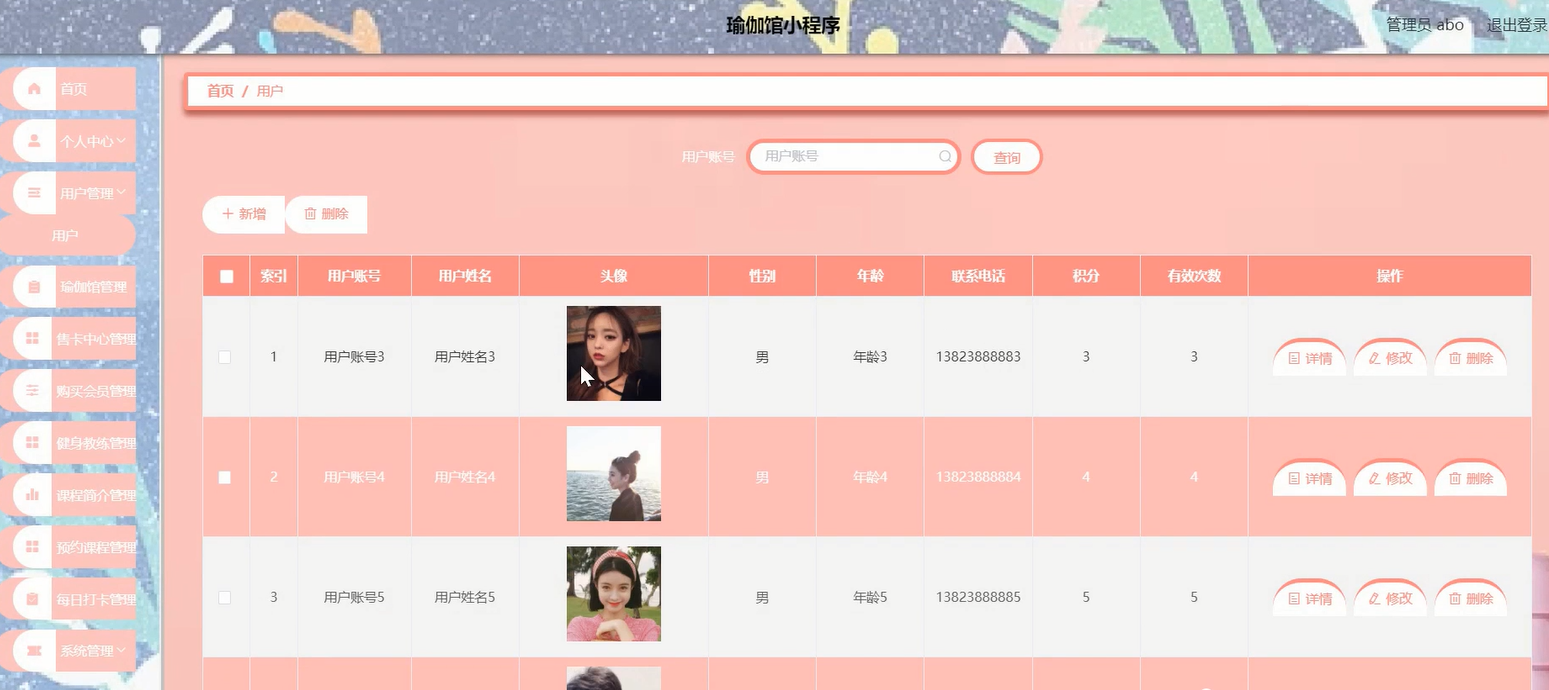The height and width of the screenshot is (690, 1549).
Task: Click the home icon in the sidebar
Action: click(x=34, y=89)
